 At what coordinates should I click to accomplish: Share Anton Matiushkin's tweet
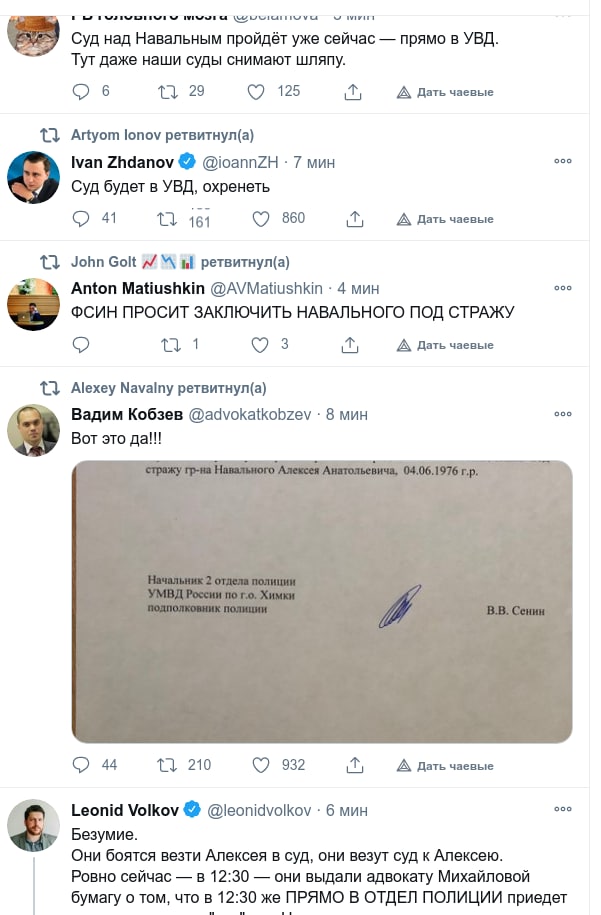350,345
